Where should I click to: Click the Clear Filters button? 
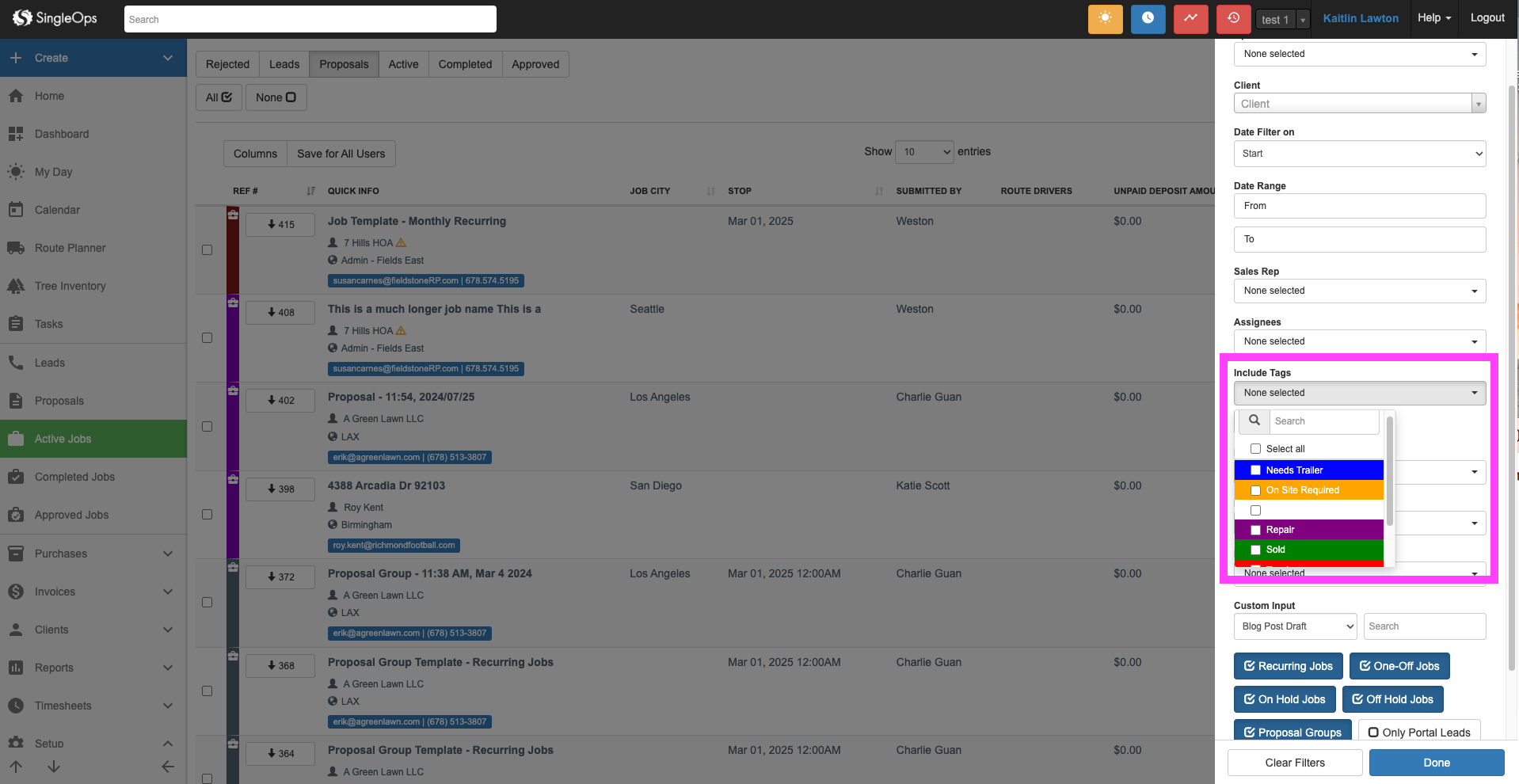[1294, 763]
